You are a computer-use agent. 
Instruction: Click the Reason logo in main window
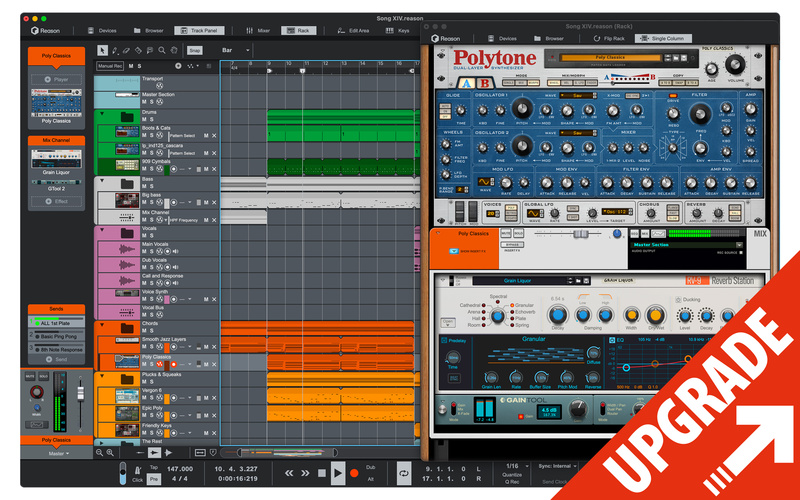coord(45,31)
